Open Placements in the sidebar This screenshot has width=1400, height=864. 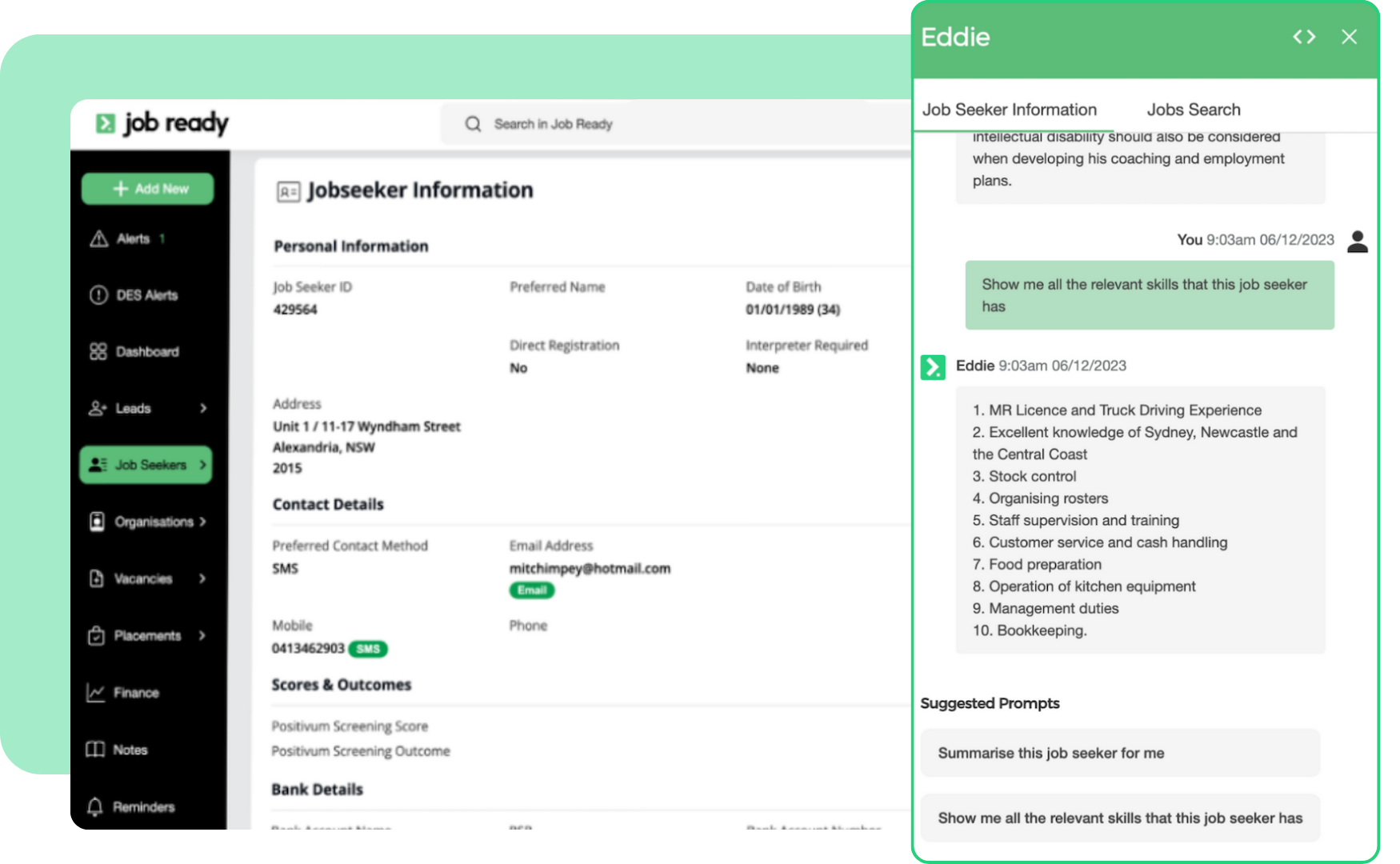coord(147,635)
